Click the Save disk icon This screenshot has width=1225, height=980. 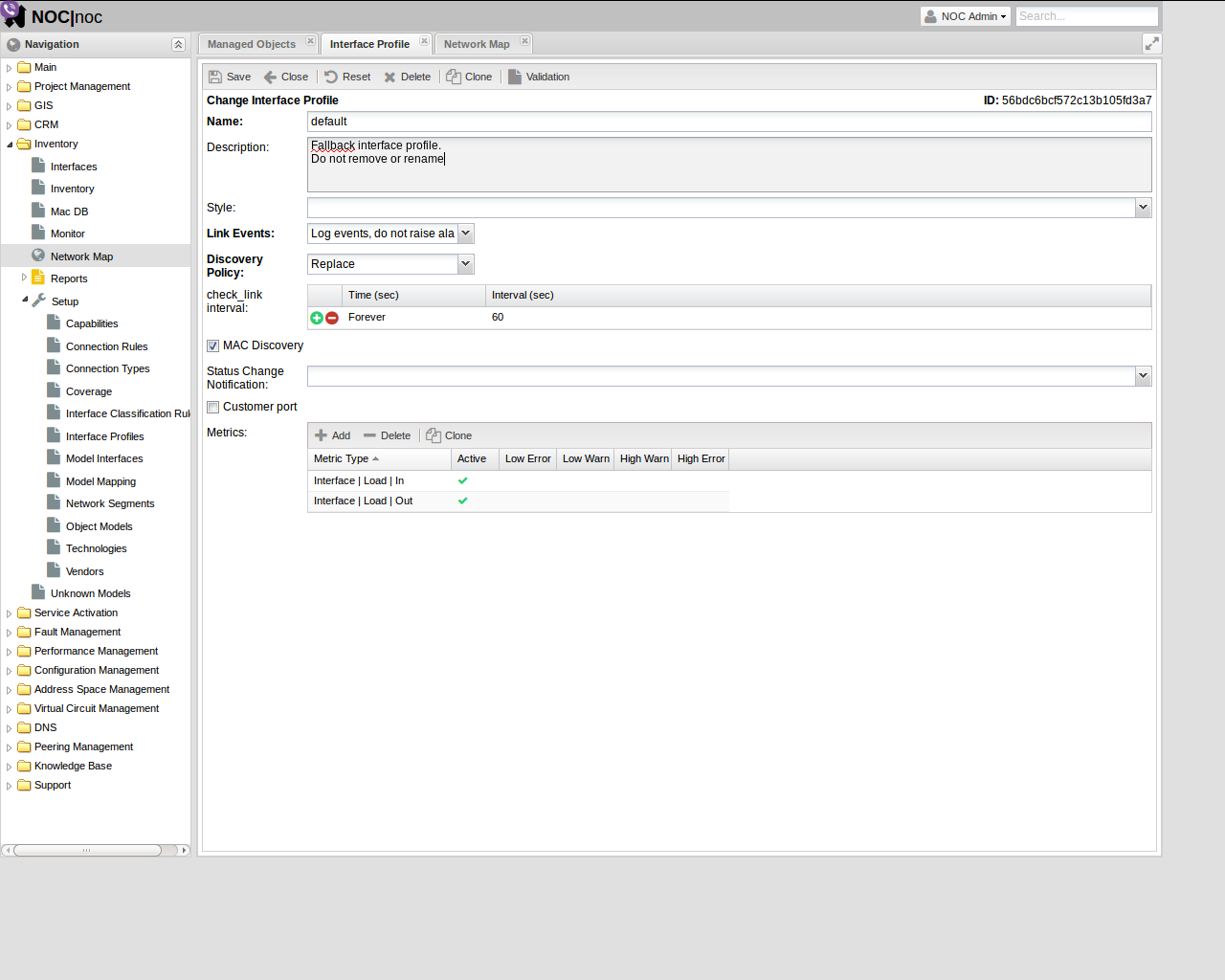click(215, 77)
